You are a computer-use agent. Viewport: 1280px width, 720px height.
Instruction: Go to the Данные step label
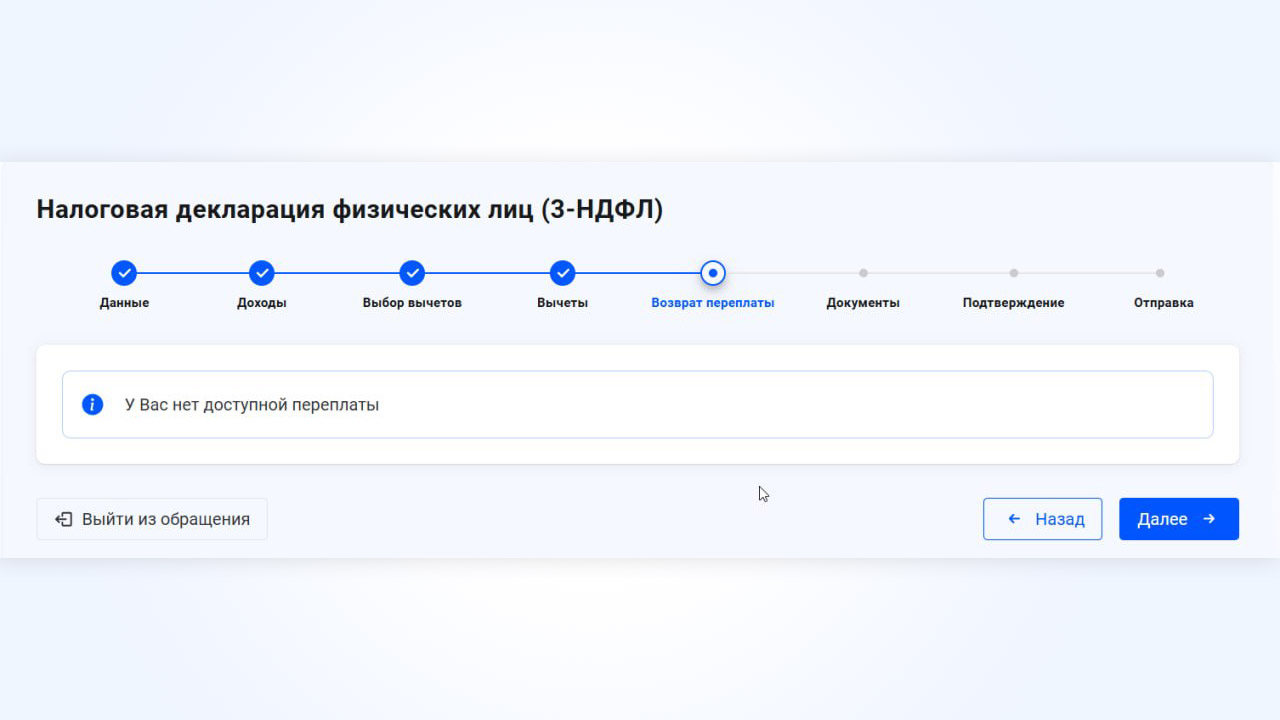pyautogui.click(x=124, y=303)
